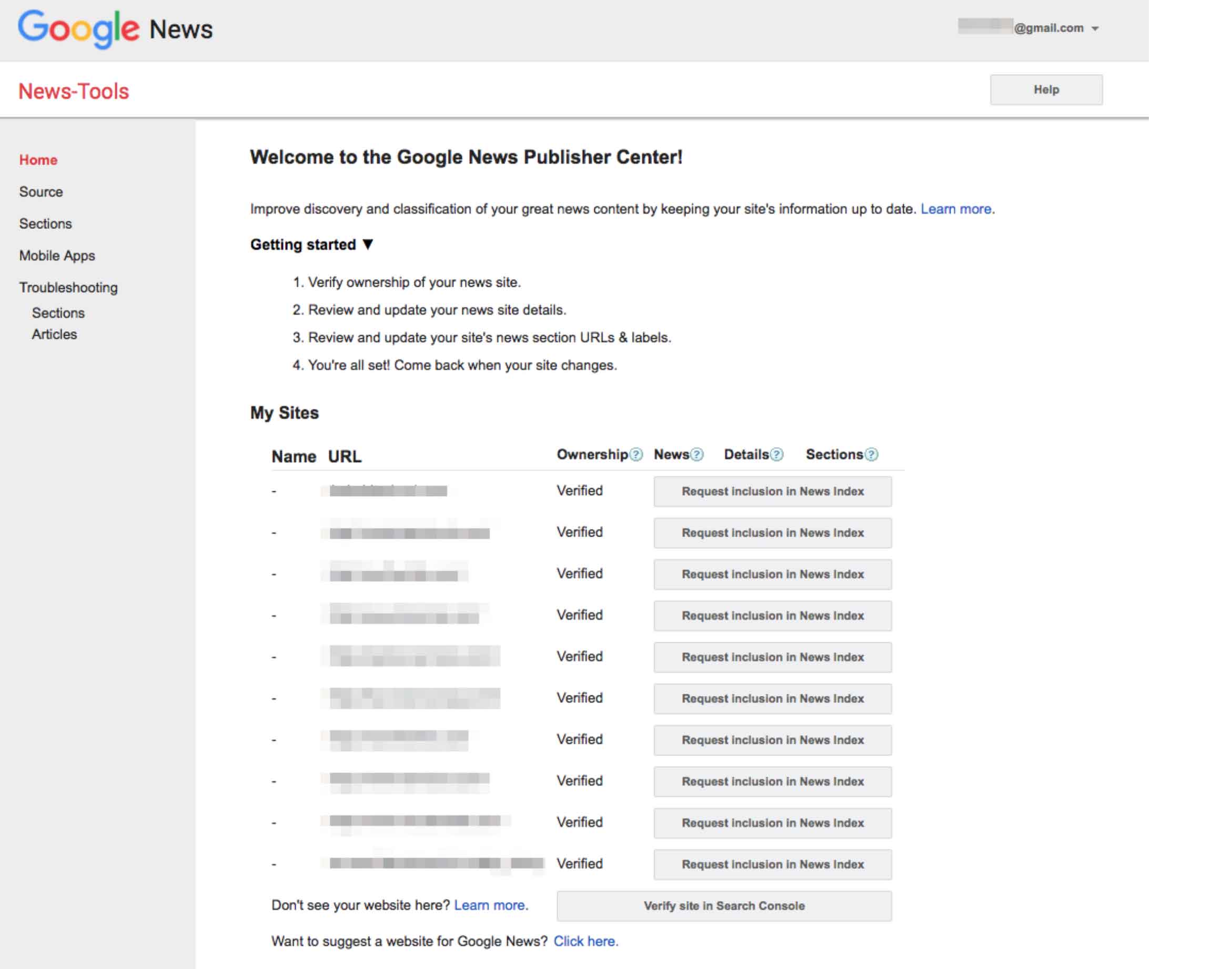Image resolution: width=1232 pixels, height=969 pixels.
Task: Open Sections from the sidebar
Action: [45, 223]
